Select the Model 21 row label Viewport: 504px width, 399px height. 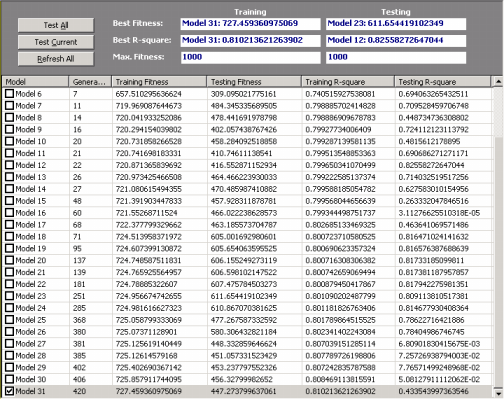tap(30, 272)
